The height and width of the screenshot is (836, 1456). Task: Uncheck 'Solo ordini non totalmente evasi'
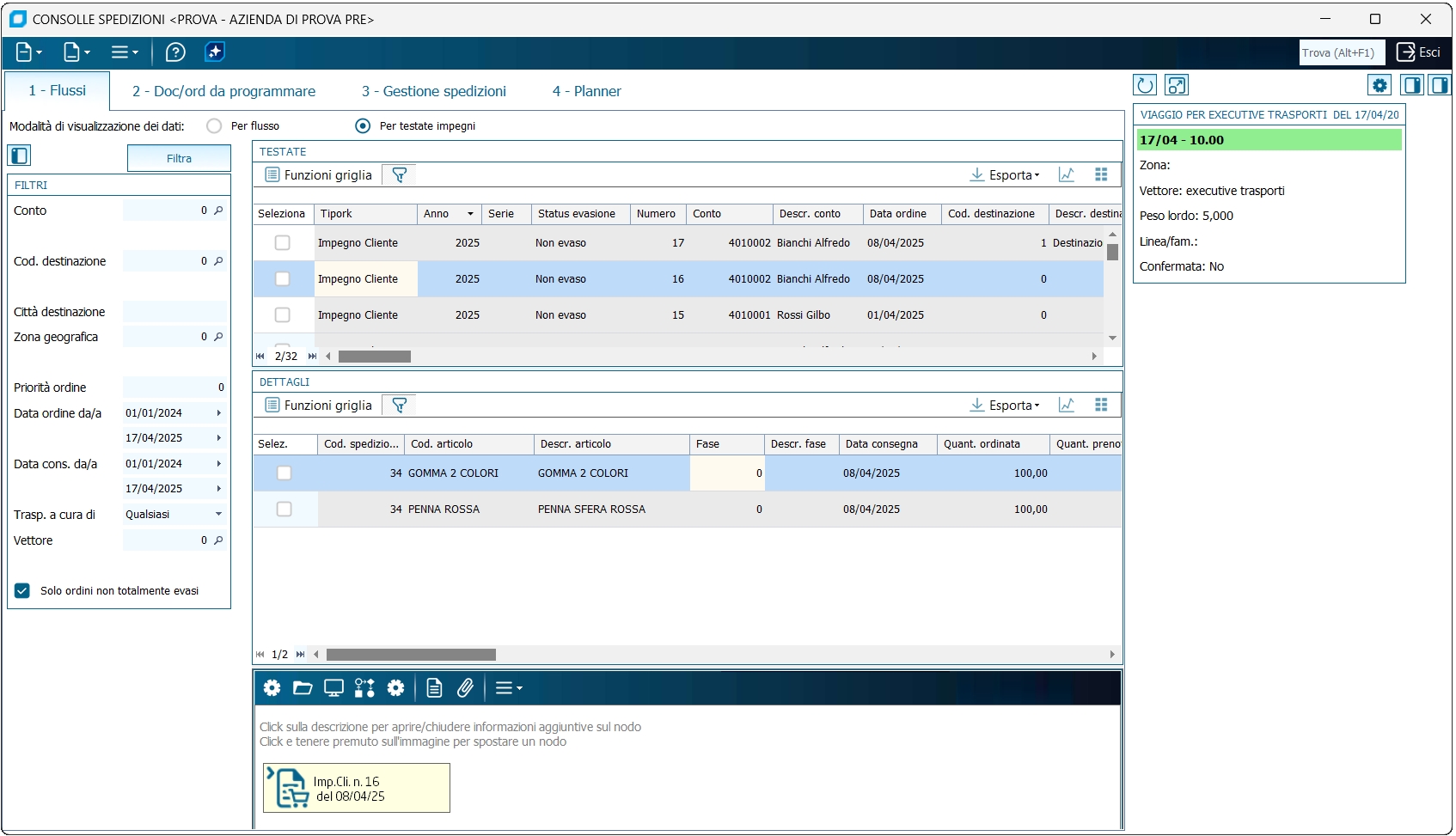pos(22,591)
